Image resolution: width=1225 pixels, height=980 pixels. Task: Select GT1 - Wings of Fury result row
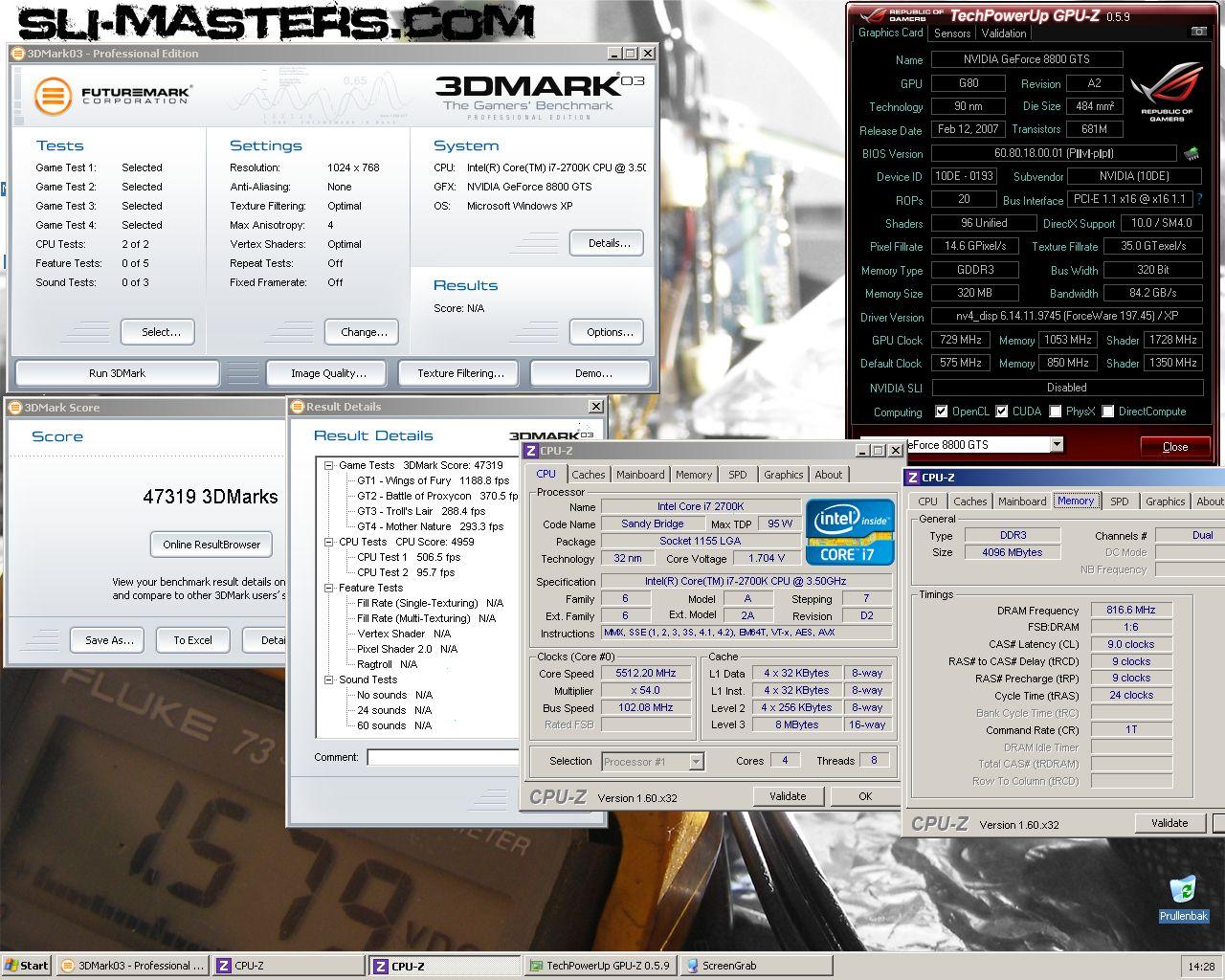433,480
